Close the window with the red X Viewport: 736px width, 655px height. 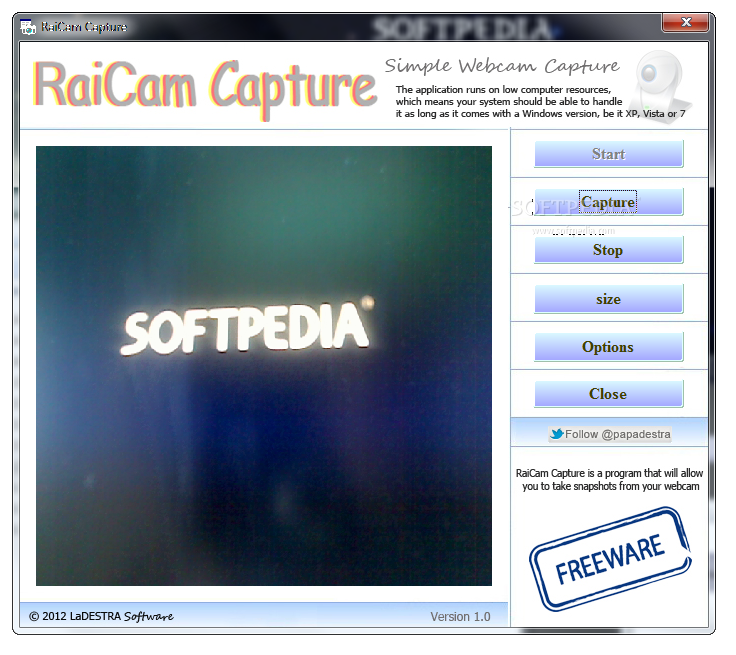pos(685,22)
